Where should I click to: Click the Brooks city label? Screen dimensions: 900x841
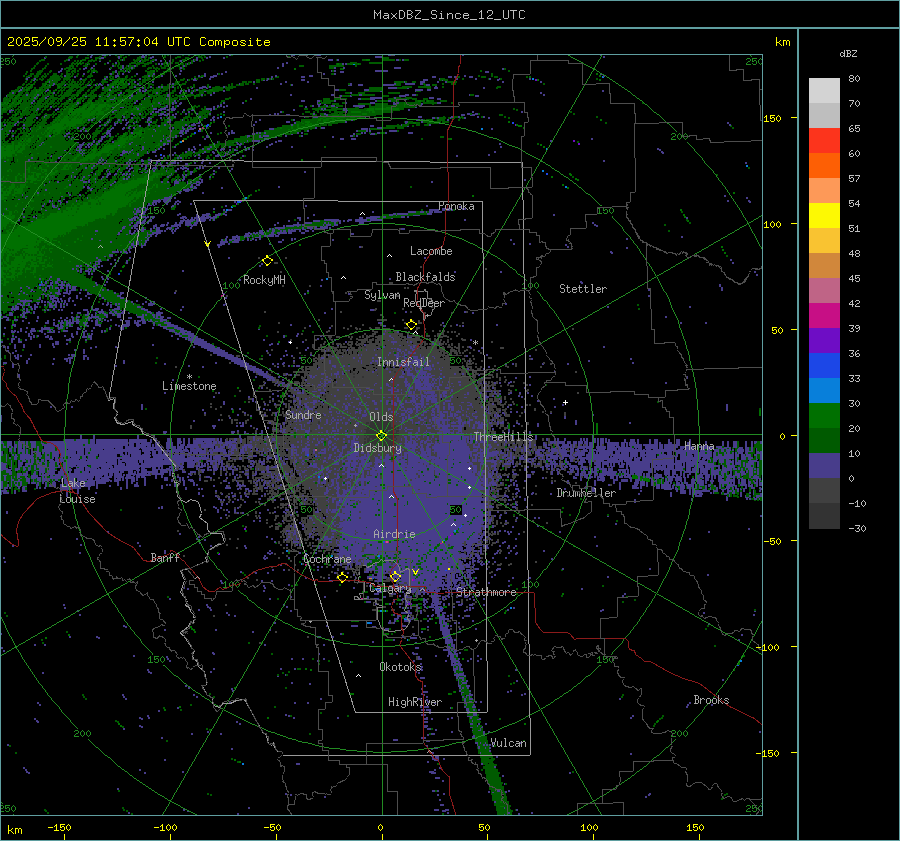pyautogui.click(x=711, y=700)
